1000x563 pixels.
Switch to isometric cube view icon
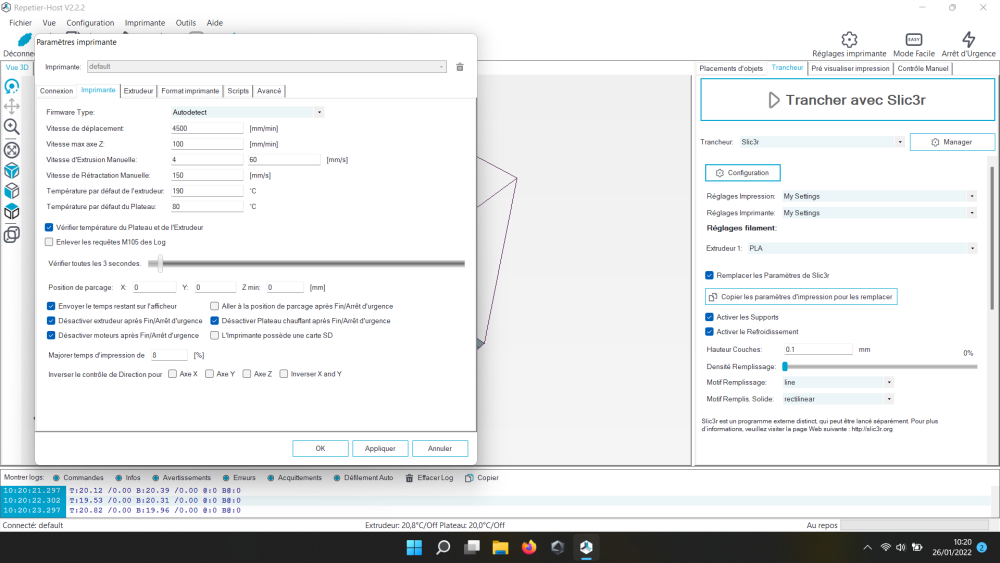[x=11, y=170]
